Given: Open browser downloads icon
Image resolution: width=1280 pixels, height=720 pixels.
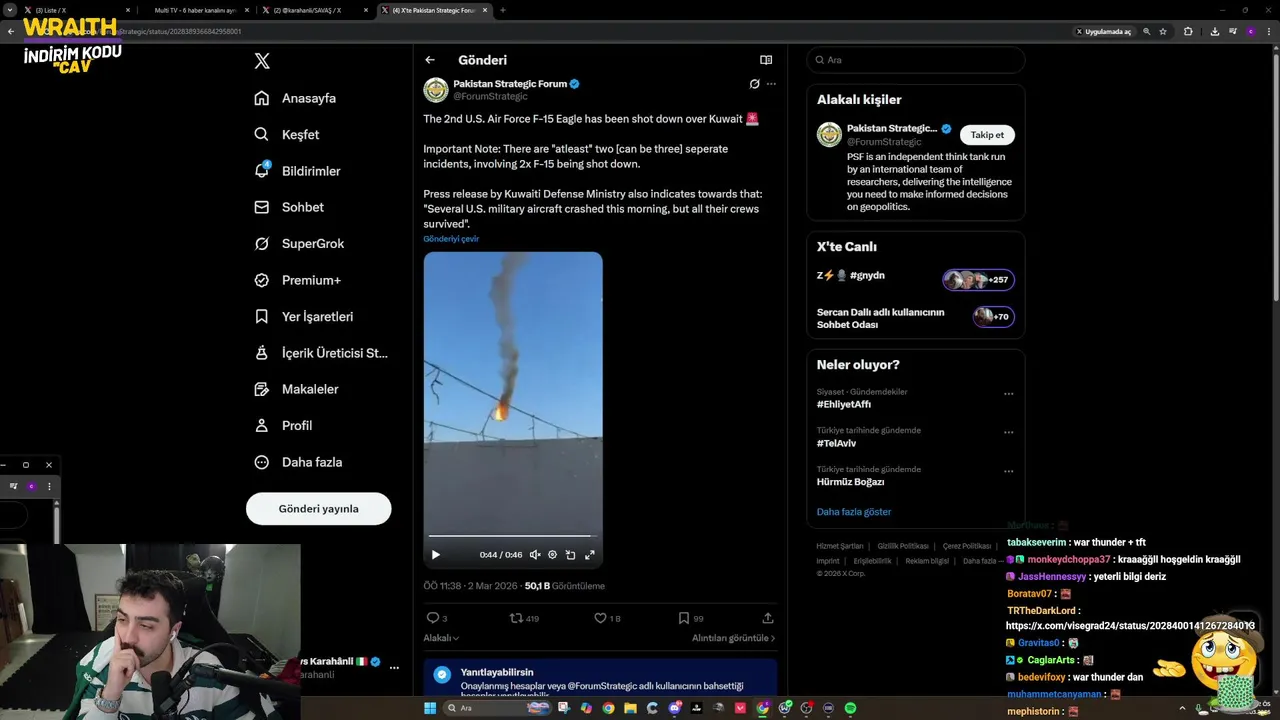Looking at the screenshot, I should click(x=1214, y=32).
